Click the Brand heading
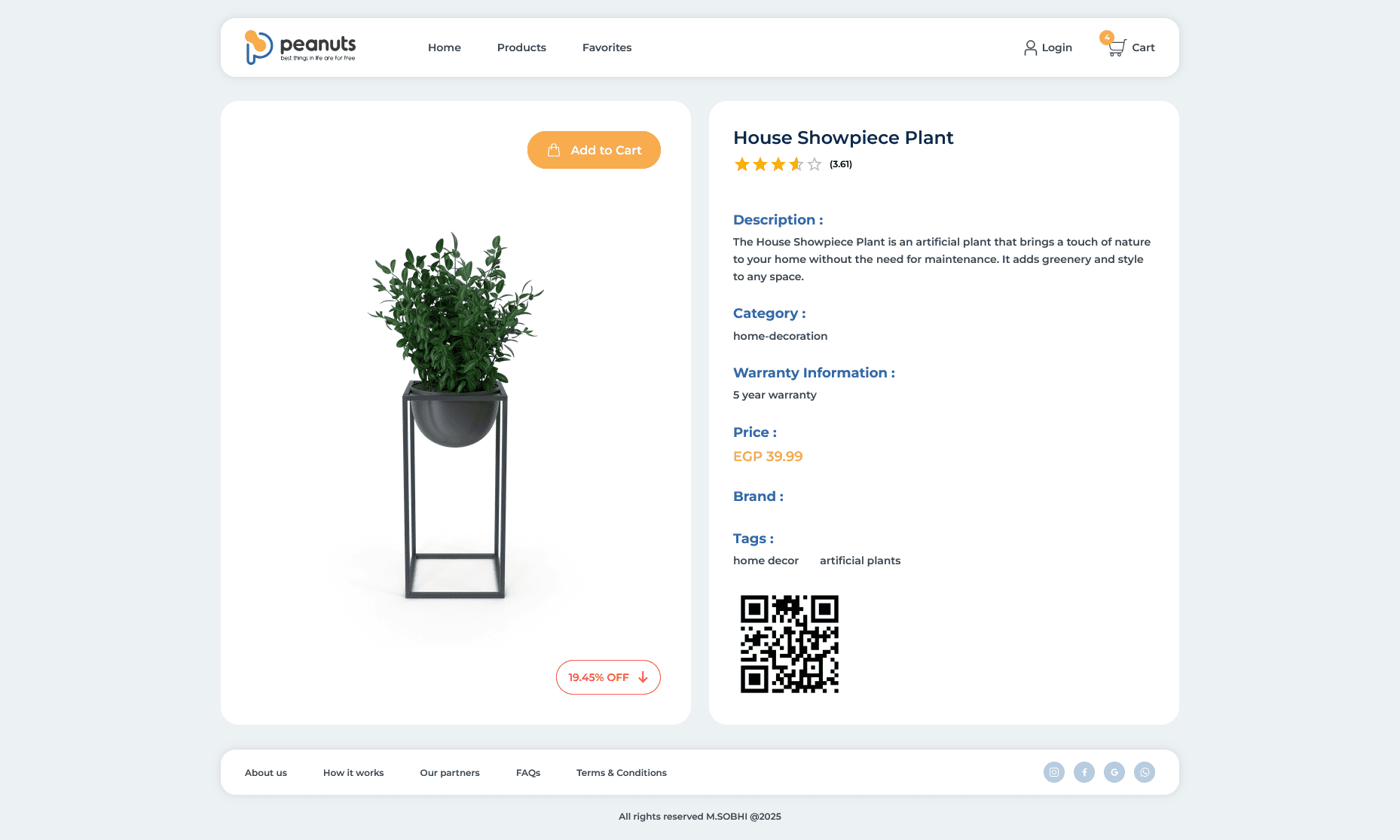 click(x=758, y=496)
